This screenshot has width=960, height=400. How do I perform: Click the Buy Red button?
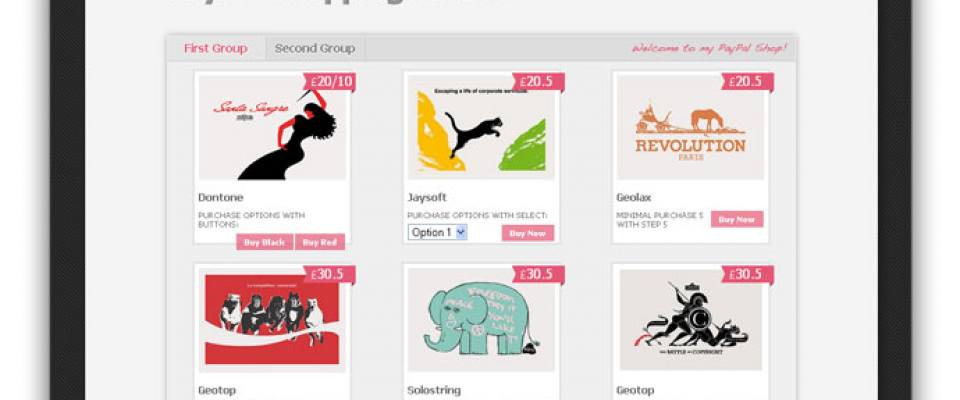(x=320, y=242)
